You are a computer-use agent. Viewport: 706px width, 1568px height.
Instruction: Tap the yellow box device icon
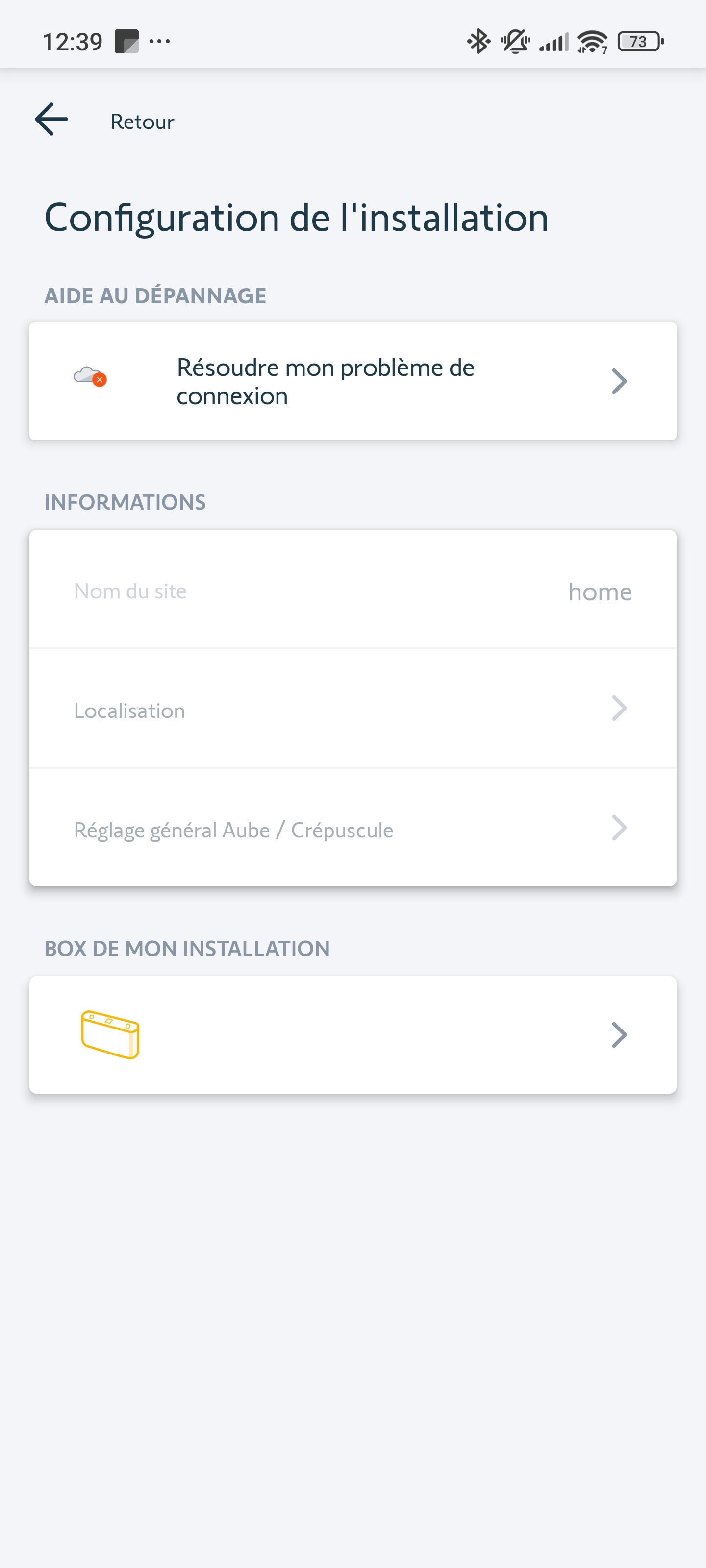pyautogui.click(x=110, y=1035)
